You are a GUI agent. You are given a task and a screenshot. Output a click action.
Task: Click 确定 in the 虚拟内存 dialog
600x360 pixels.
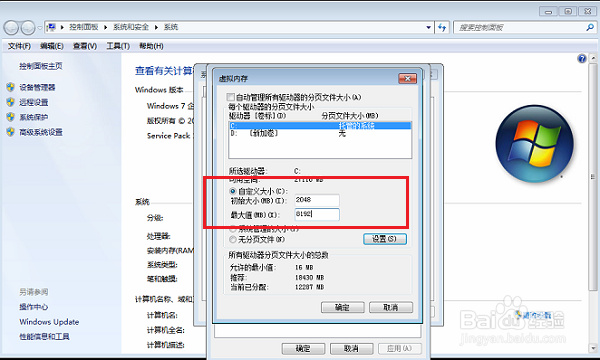click(x=342, y=307)
